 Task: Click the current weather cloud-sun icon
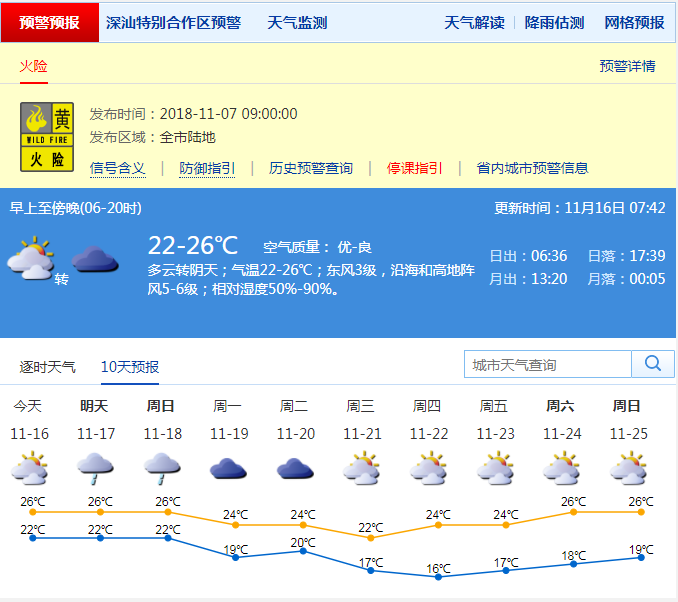pos(31,258)
